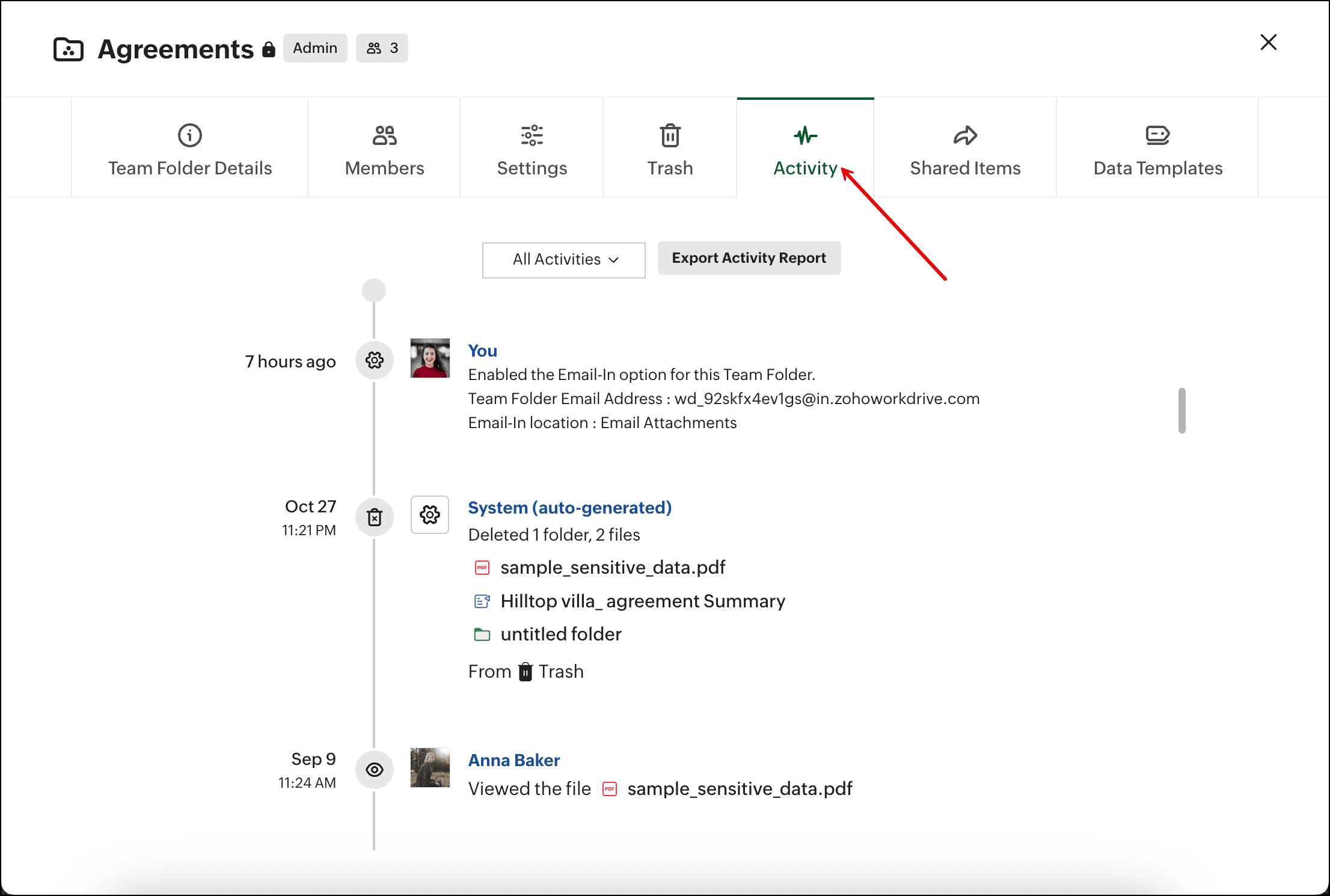Click the Admin role badge
The width and height of the screenshot is (1330, 896).
click(315, 48)
